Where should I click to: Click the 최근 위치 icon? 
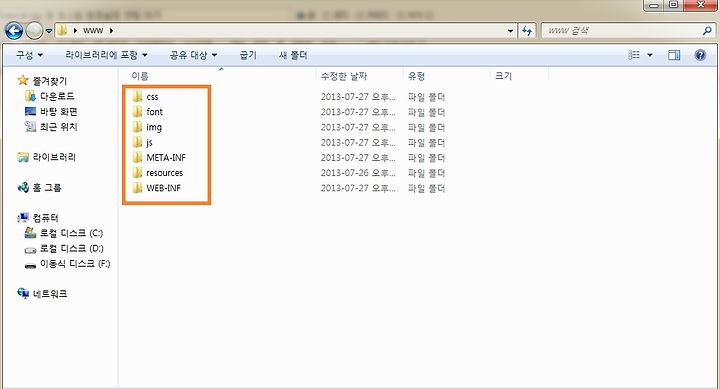[x=30, y=127]
